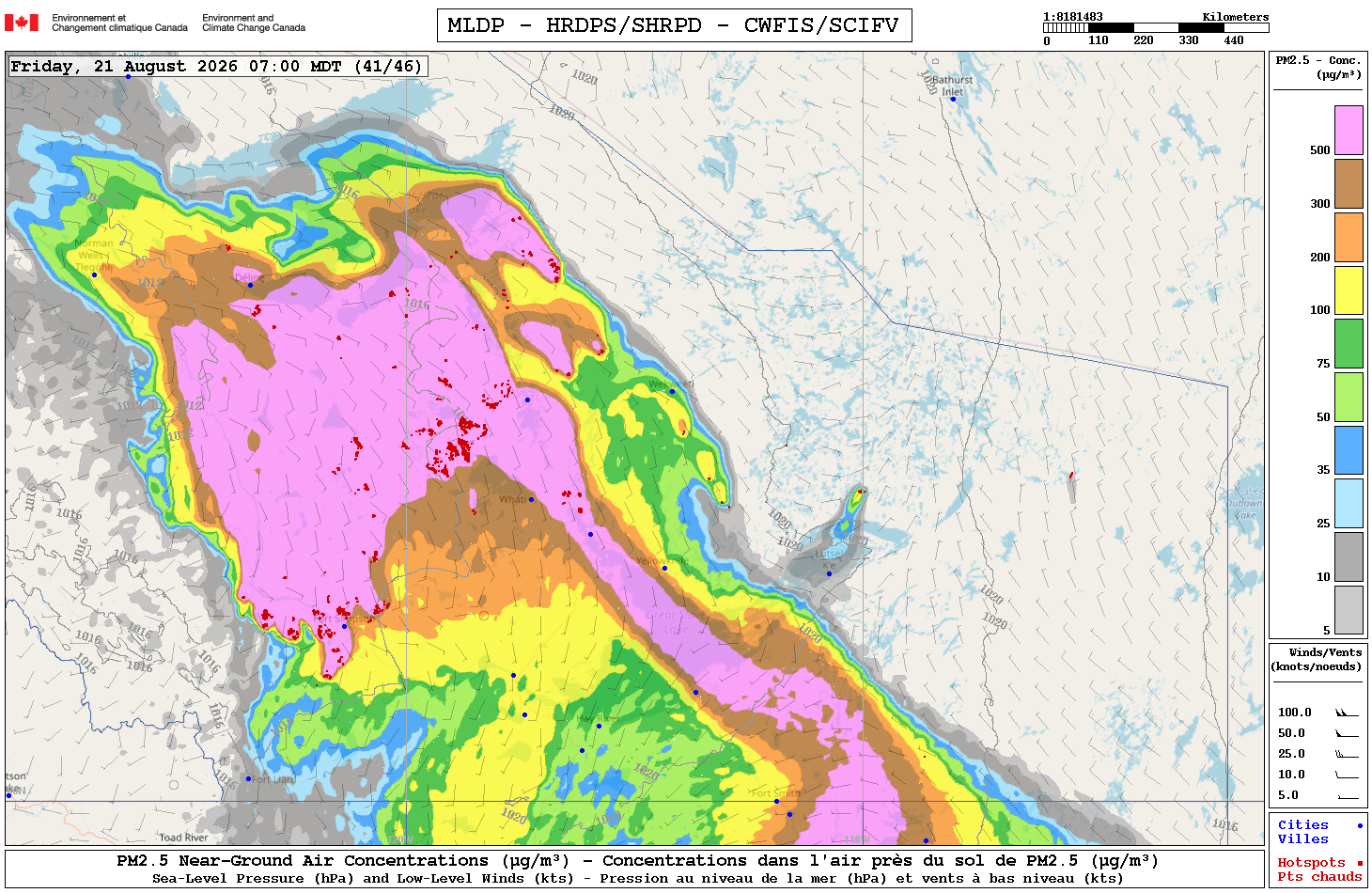The image size is (1372, 893).
Task: Click the Norman Wells city dot
Action: [94, 274]
